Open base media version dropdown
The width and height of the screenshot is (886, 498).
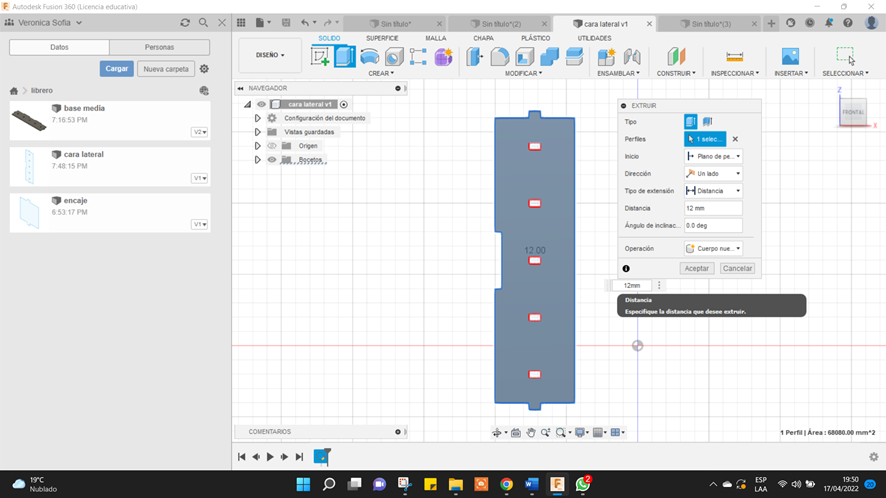coord(199,132)
